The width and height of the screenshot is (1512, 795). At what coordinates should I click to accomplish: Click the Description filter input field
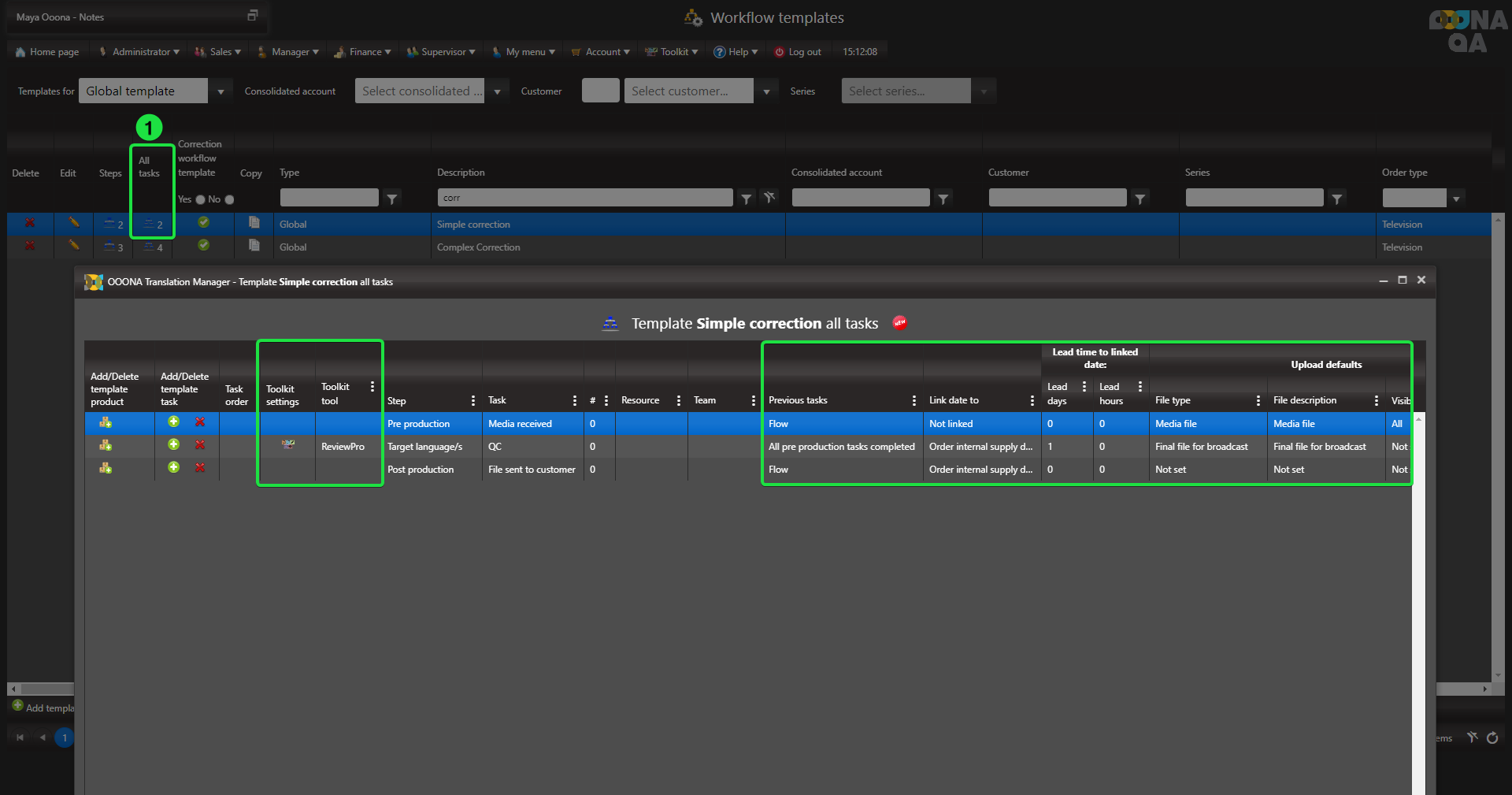coord(584,198)
